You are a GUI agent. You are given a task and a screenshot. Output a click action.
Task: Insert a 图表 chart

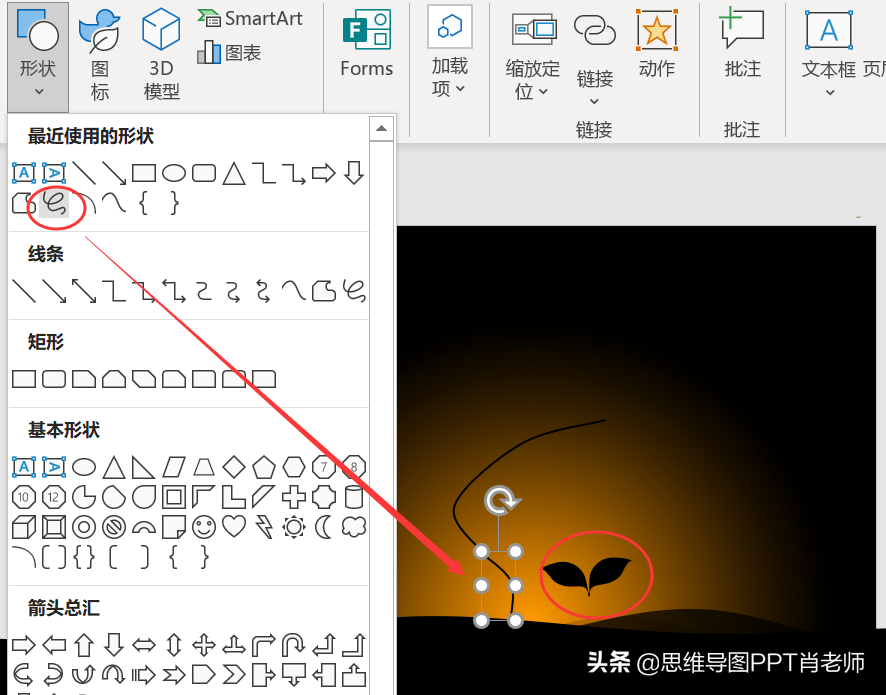(x=229, y=53)
